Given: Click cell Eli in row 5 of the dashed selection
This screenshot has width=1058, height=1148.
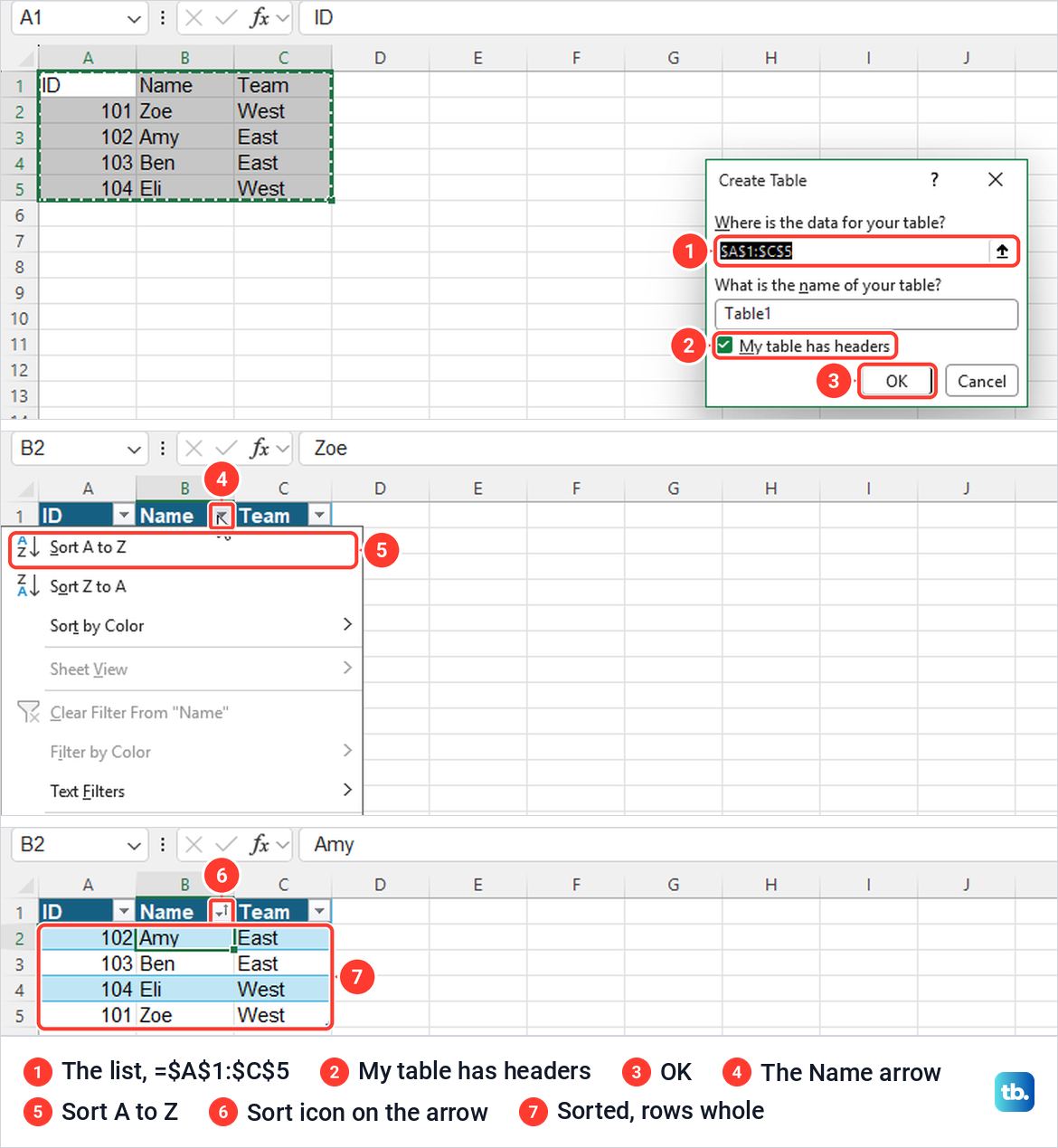Looking at the screenshot, I should click(185, 188).
